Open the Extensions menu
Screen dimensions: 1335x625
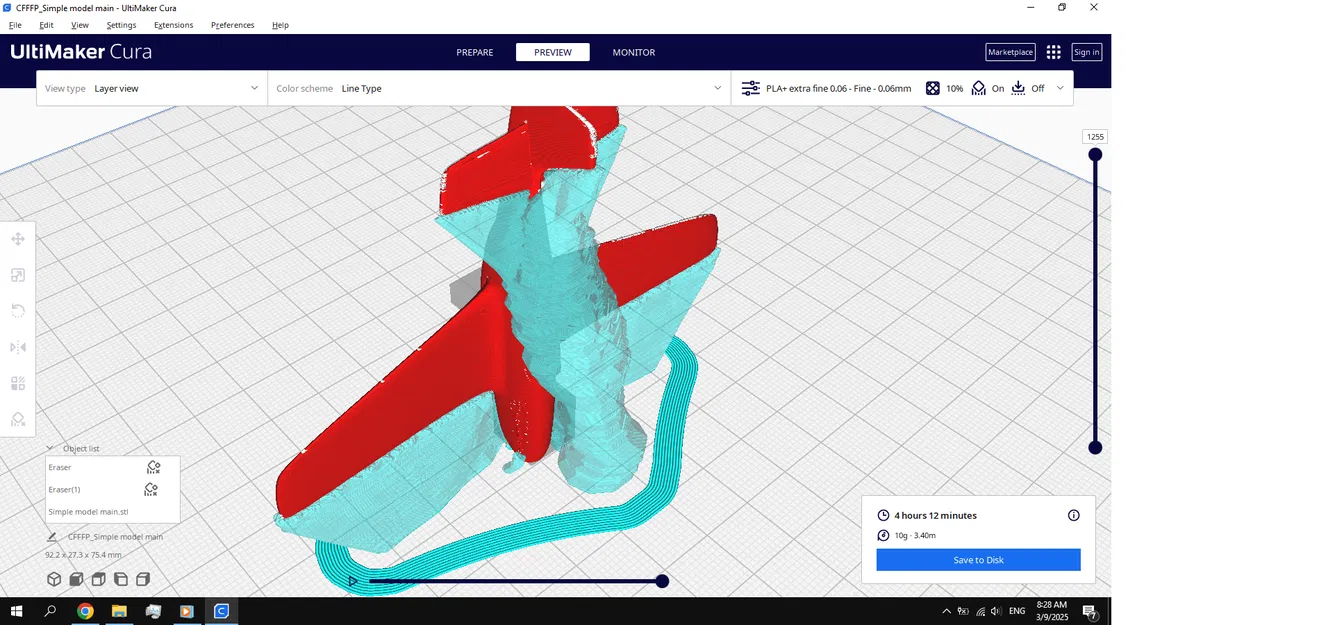click(x=173, y=25)
